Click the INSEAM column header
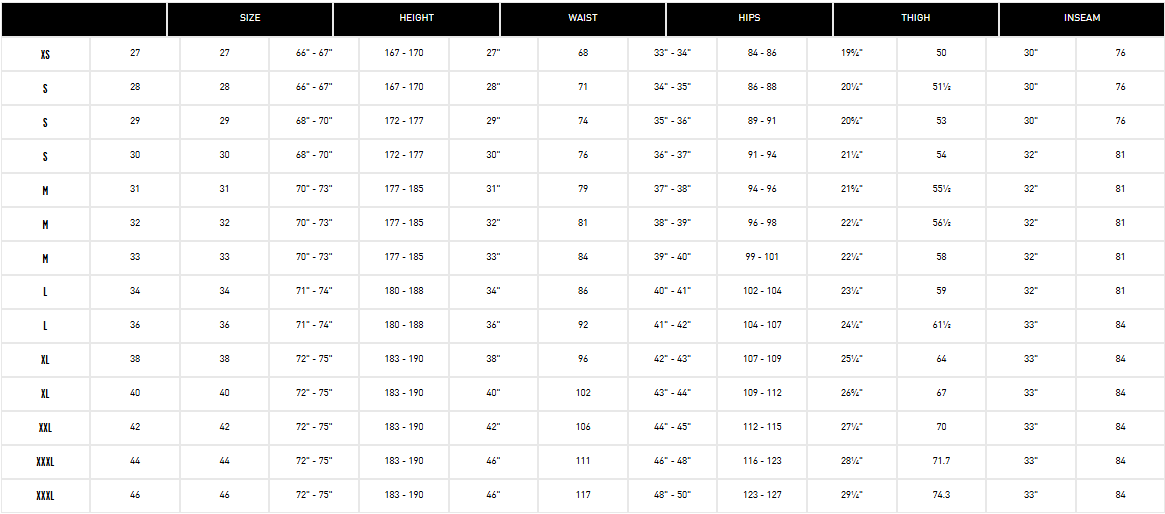 1082,19
